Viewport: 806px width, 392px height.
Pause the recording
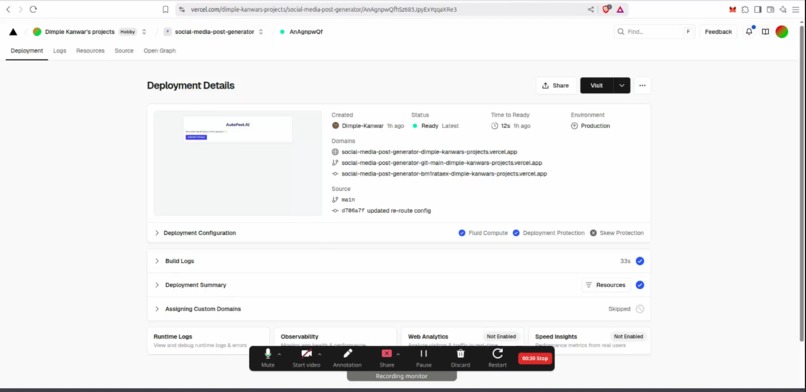pos(424,358)
